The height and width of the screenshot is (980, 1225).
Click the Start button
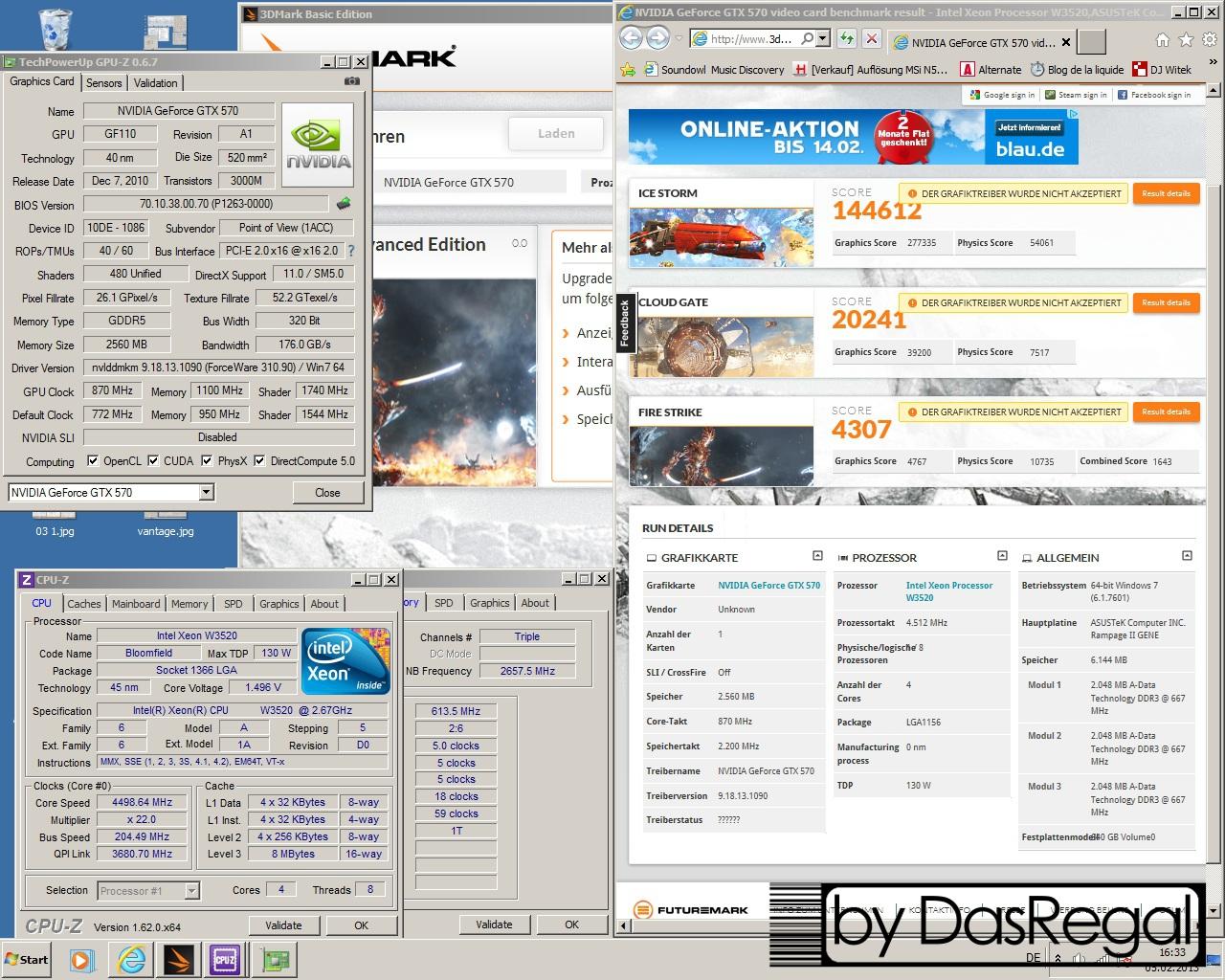(x=27, y=959)
